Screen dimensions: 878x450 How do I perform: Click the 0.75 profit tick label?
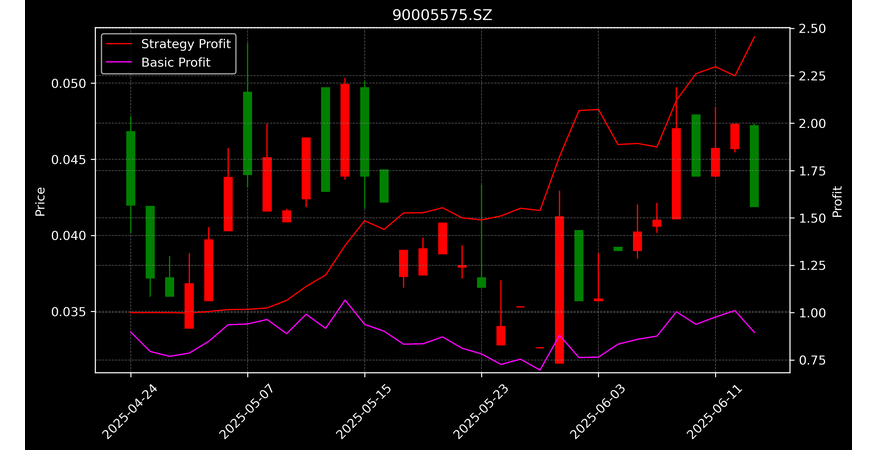(810, 360)
